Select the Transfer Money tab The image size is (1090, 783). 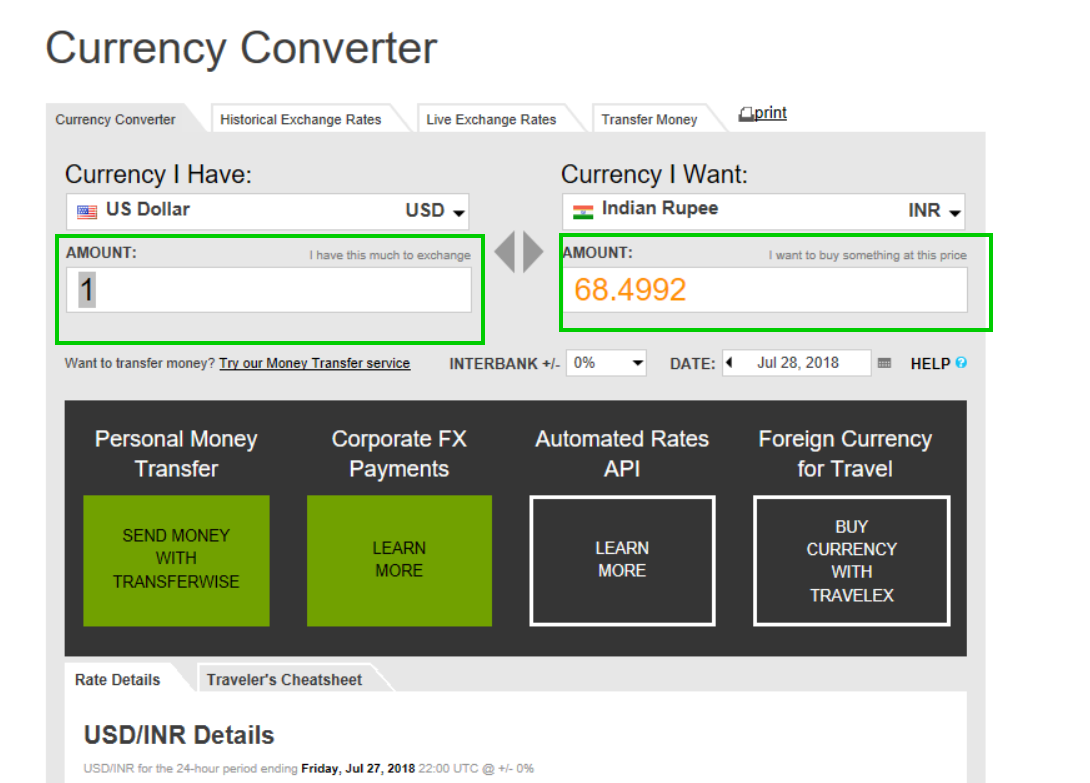(649, 119)
